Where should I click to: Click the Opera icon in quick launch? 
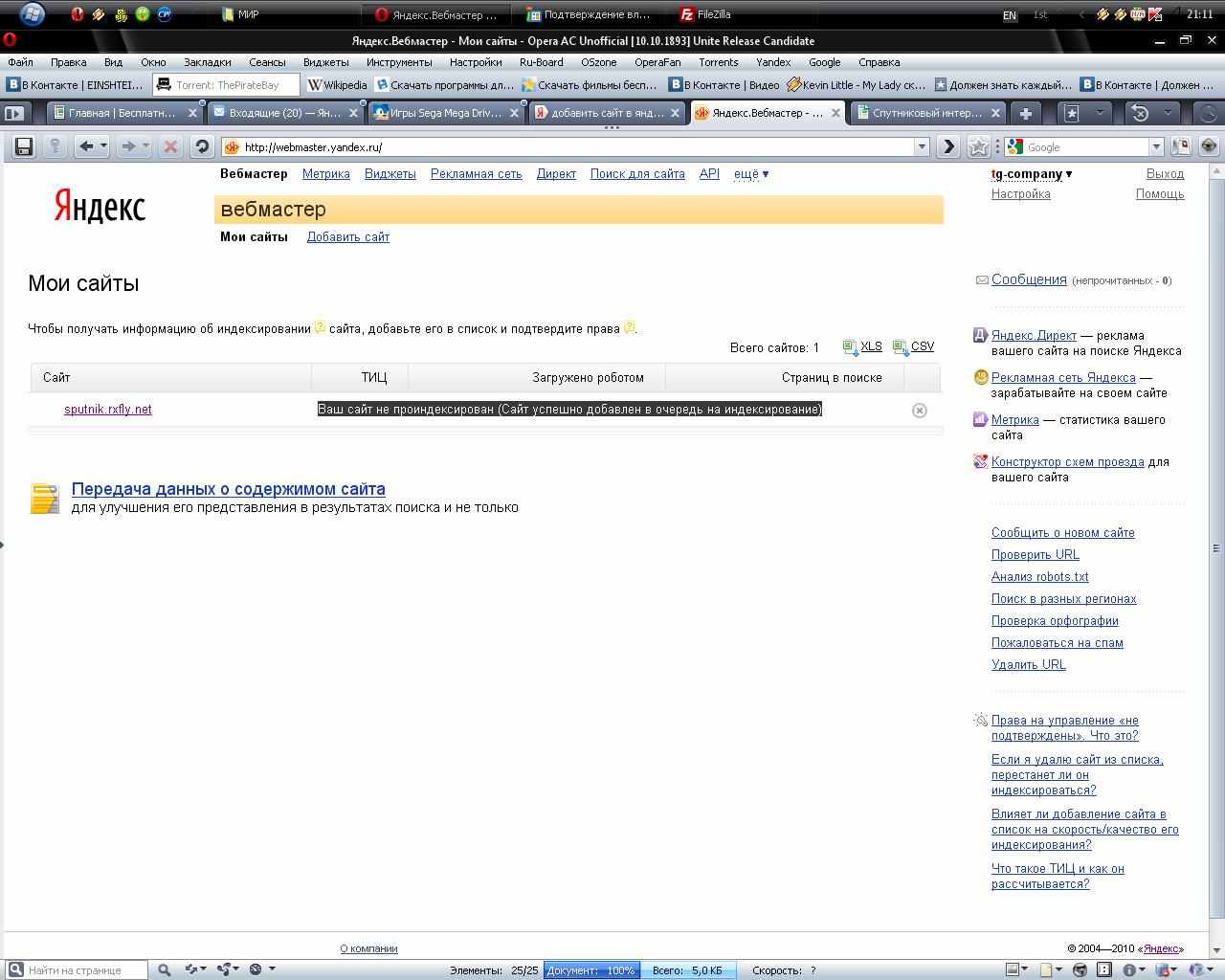pyautogui.click(x=78, y=14)
